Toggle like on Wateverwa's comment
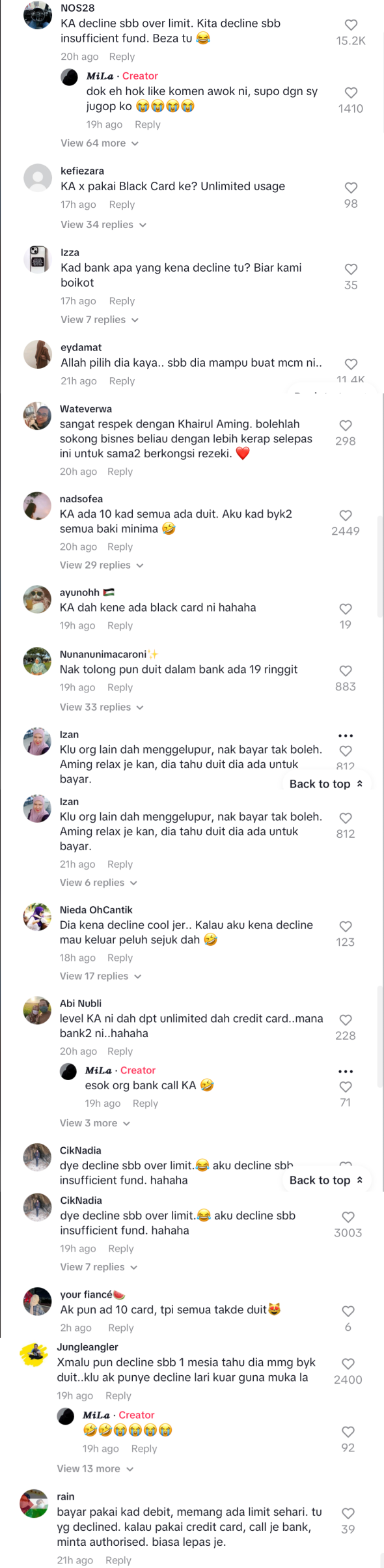This screenshot has height=1568, width=384. pyautogui.click(x=346, y=426)
